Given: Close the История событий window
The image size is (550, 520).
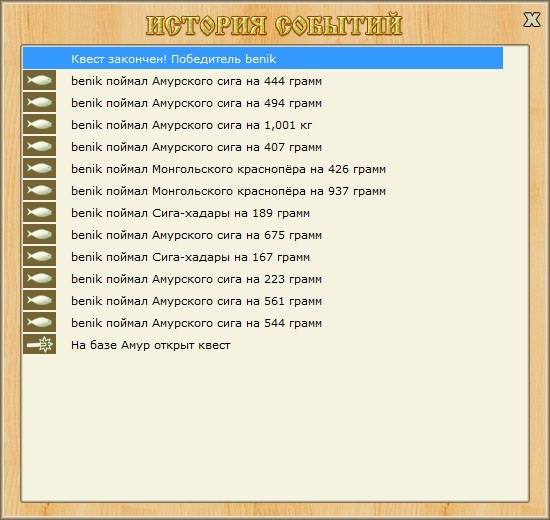Looking at the screenshot, I should 532,20.
